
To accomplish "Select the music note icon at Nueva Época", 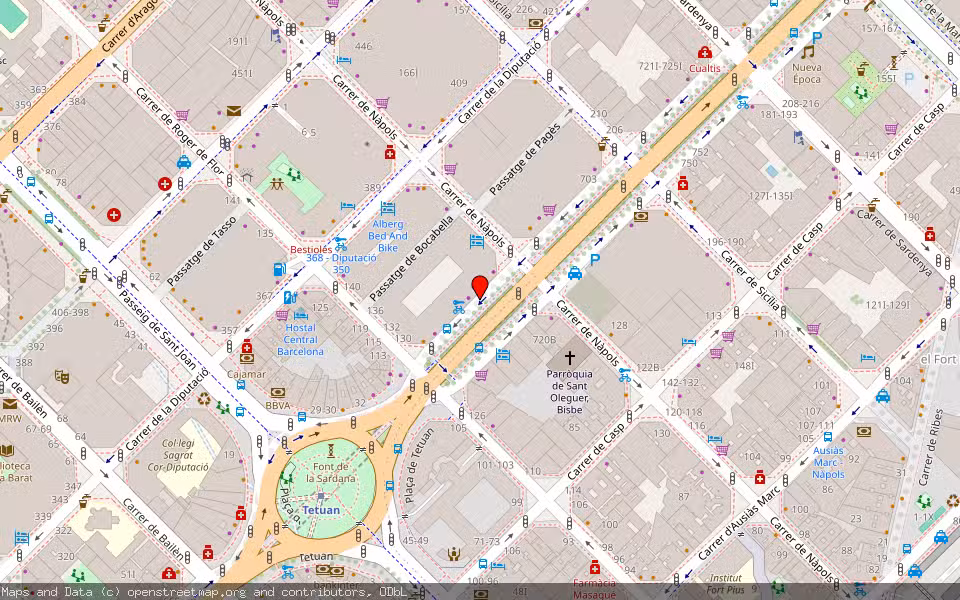I will coord(807,53).
